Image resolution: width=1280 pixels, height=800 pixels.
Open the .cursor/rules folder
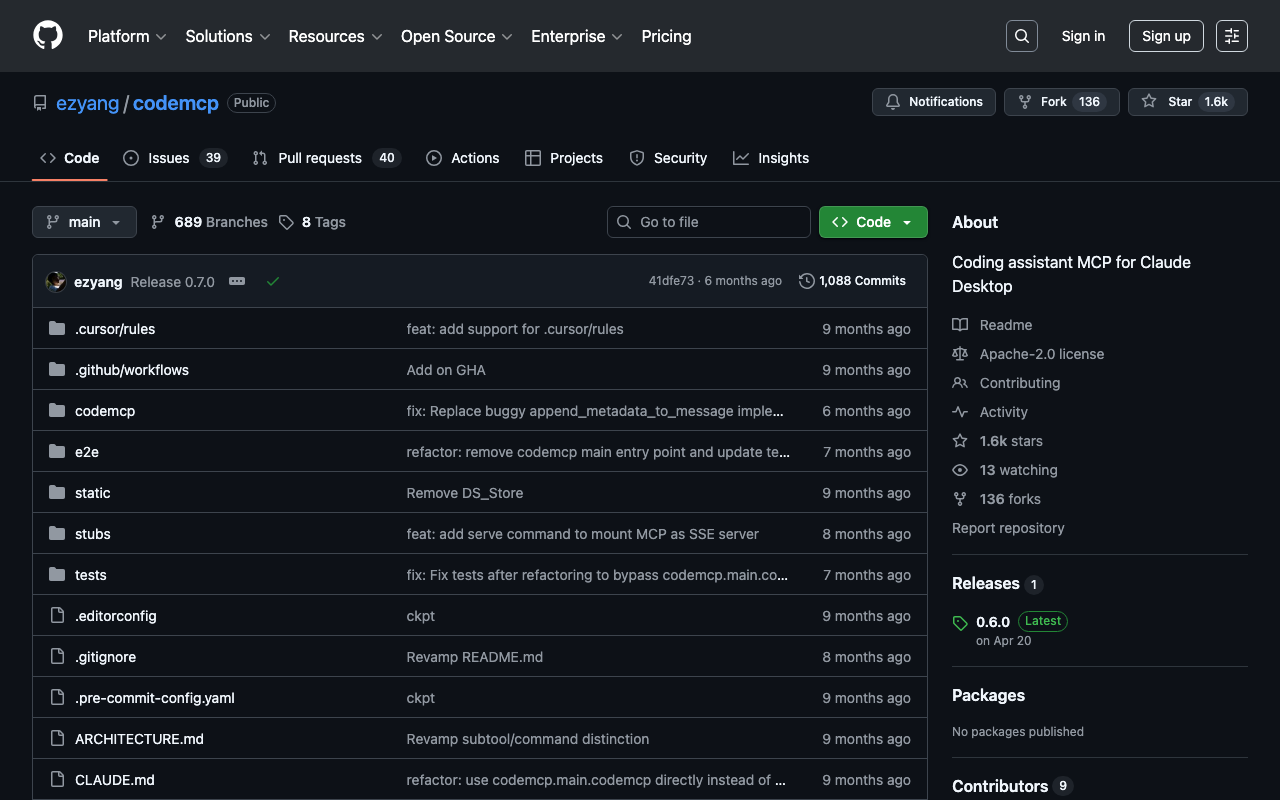tap(115, 329)
